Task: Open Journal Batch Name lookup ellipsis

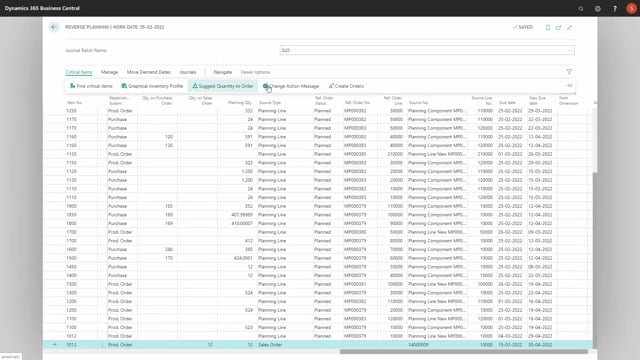Action: point(570,50)
